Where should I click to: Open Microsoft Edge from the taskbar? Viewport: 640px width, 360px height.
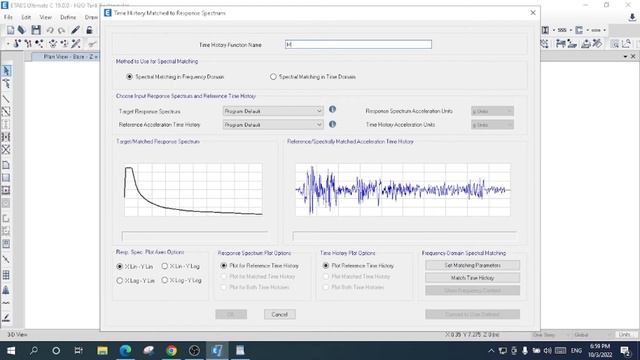tap(125, 350)
